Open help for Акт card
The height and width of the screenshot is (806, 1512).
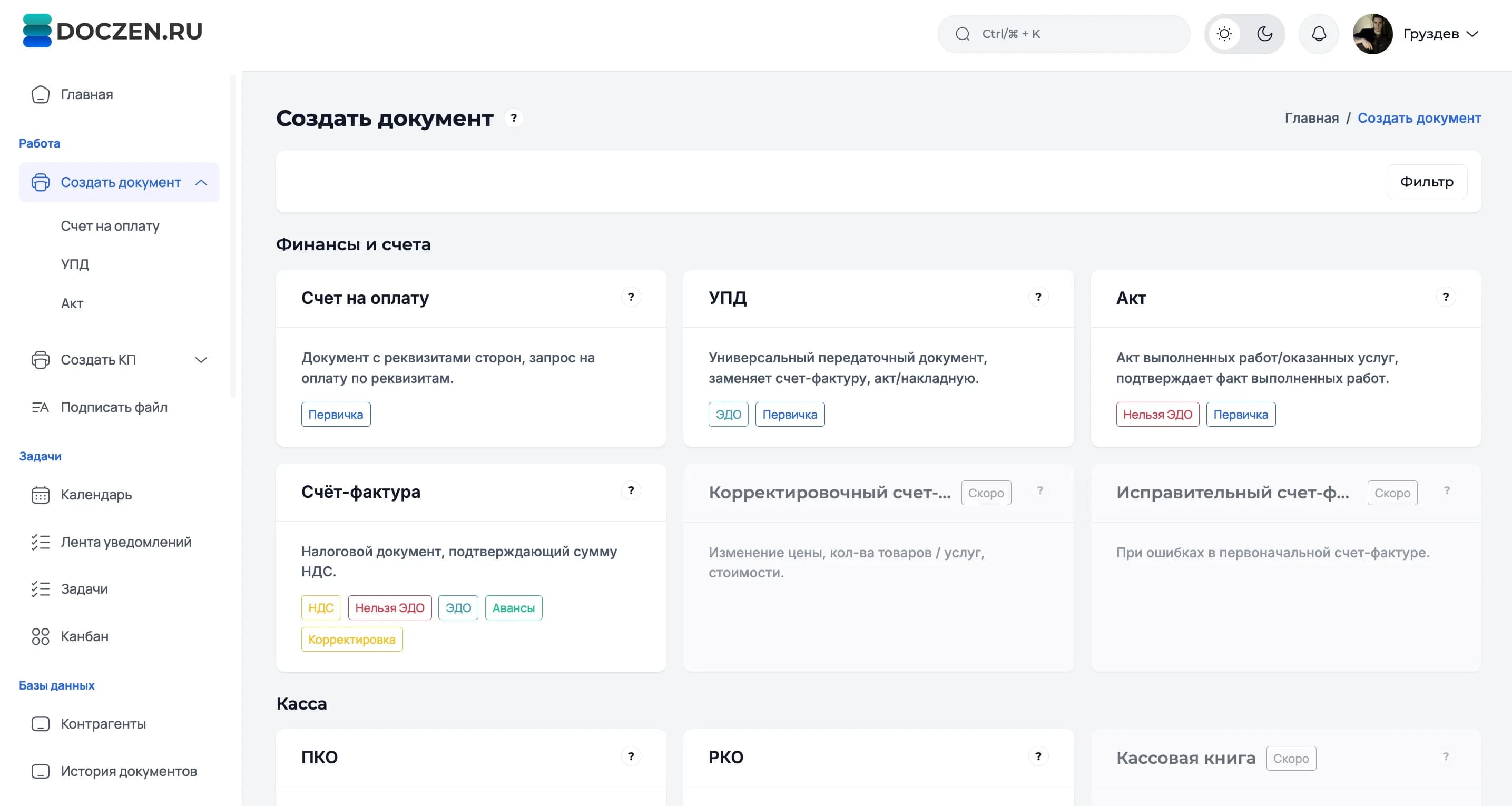pos(1446,297)
